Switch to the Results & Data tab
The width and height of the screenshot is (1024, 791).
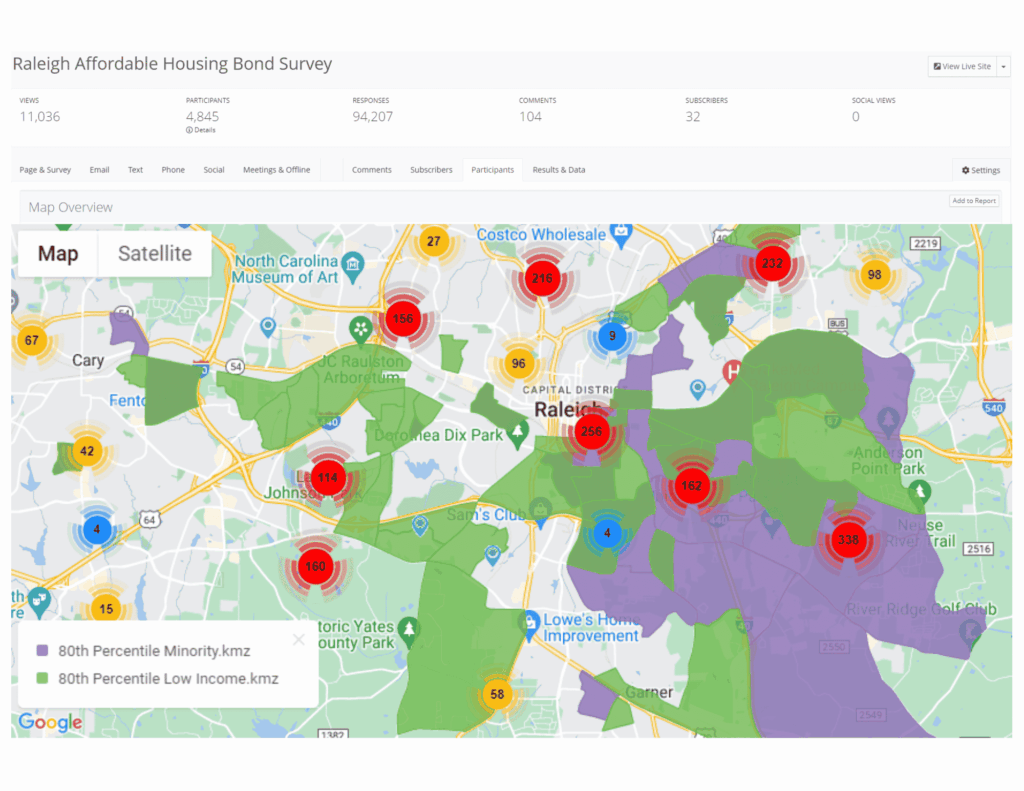click(x=558, y=169)
